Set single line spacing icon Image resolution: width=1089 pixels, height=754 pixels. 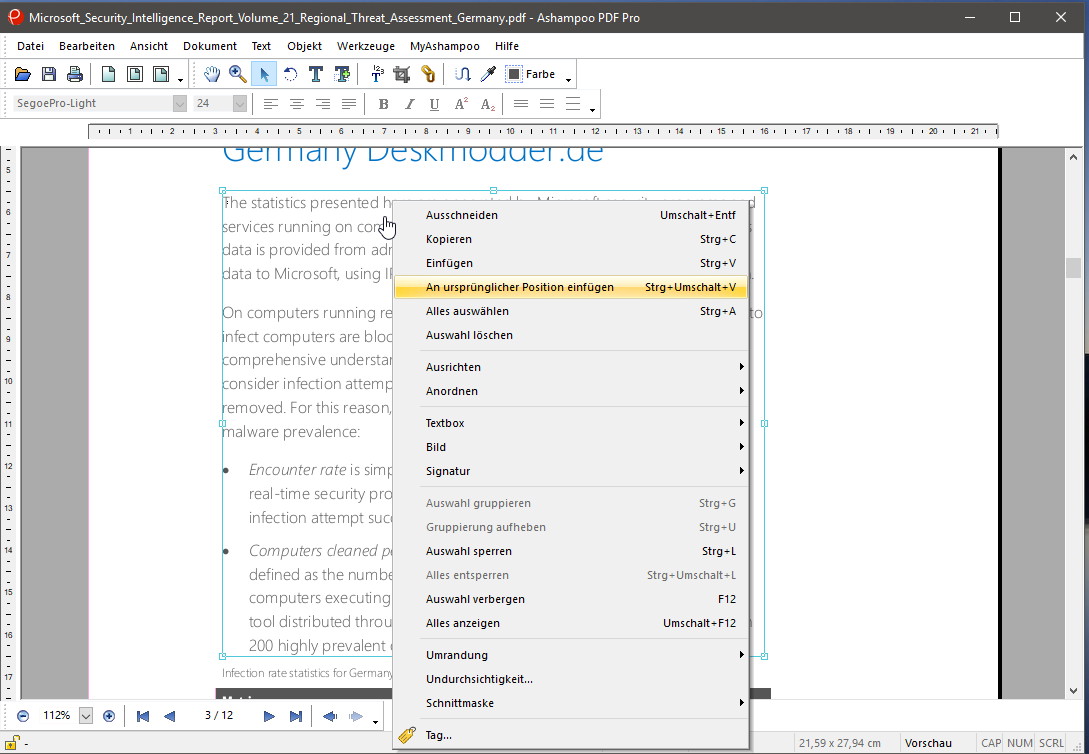point(521,104)
